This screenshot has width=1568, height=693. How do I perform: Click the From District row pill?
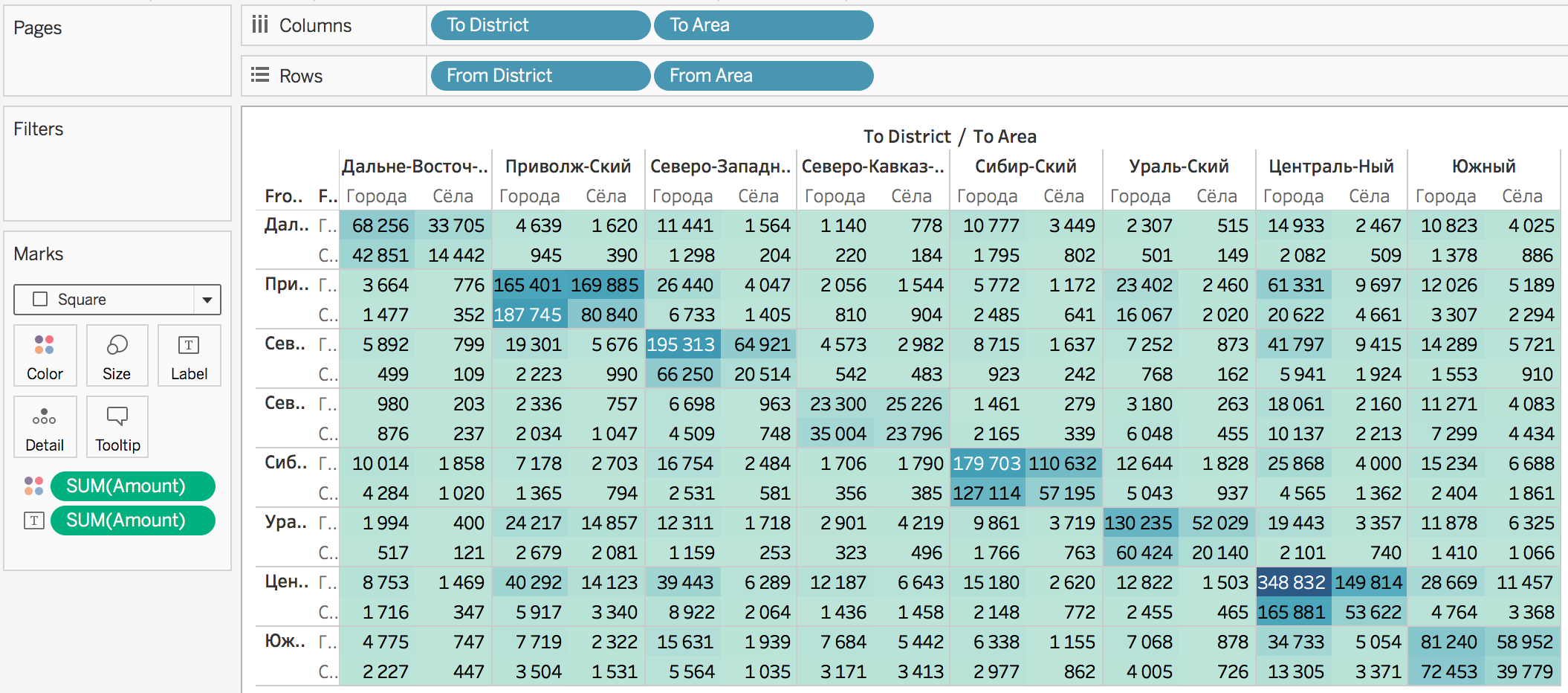coord(540,76)
